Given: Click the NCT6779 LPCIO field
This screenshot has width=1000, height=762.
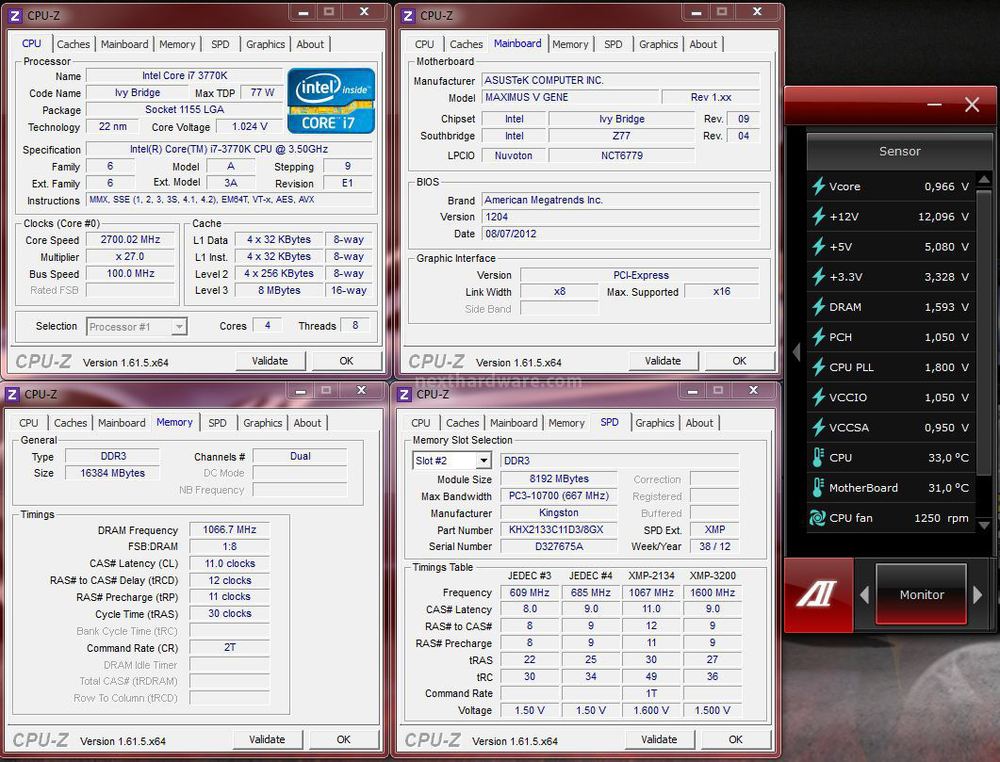Looking at the screenshot, I should pyautogui.click(x=621, y=156).
